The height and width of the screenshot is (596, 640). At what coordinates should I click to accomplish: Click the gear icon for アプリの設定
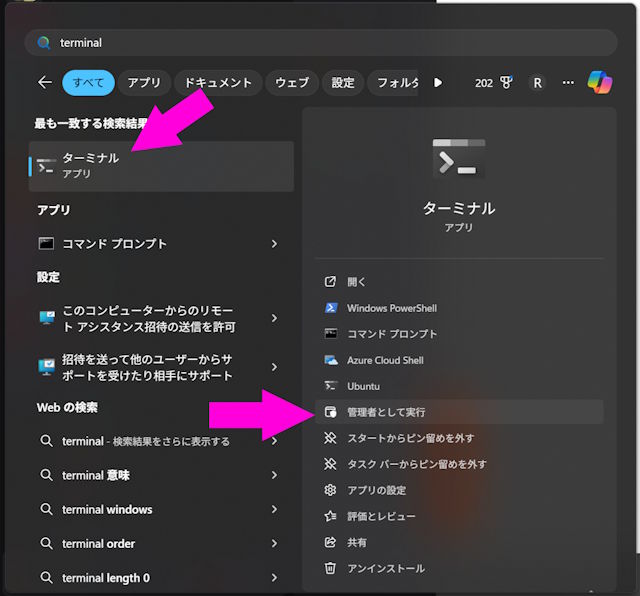[330, 490]
